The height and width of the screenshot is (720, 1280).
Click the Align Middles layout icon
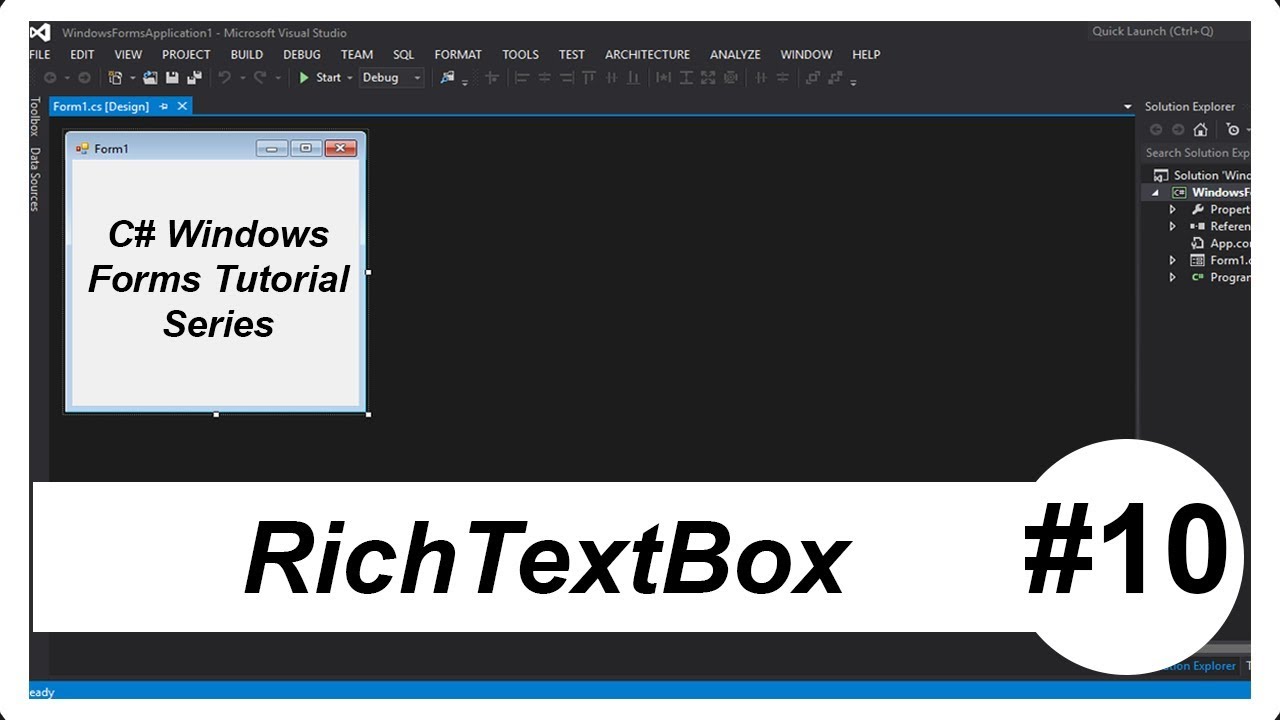click(611, 78)
